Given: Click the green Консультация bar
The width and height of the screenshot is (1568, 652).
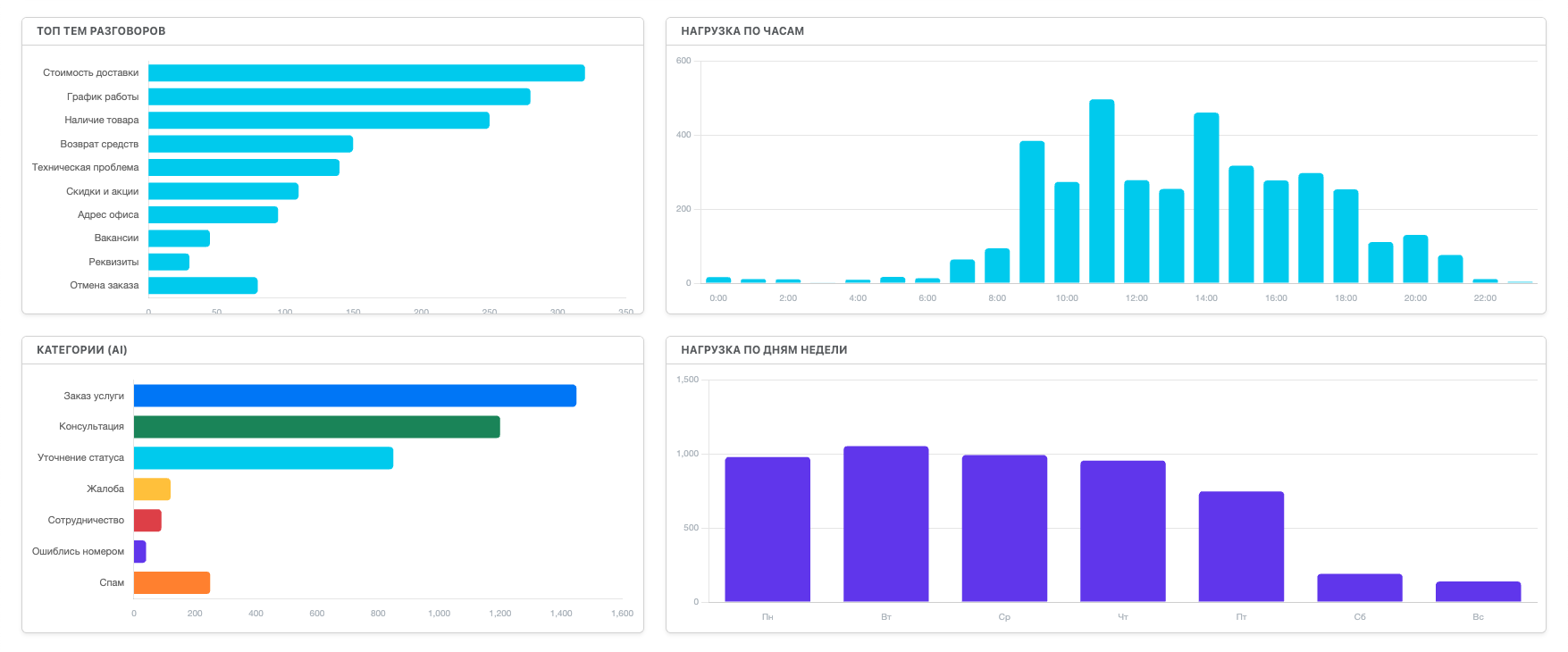Looking at the screenshot, I should point(316,427).
